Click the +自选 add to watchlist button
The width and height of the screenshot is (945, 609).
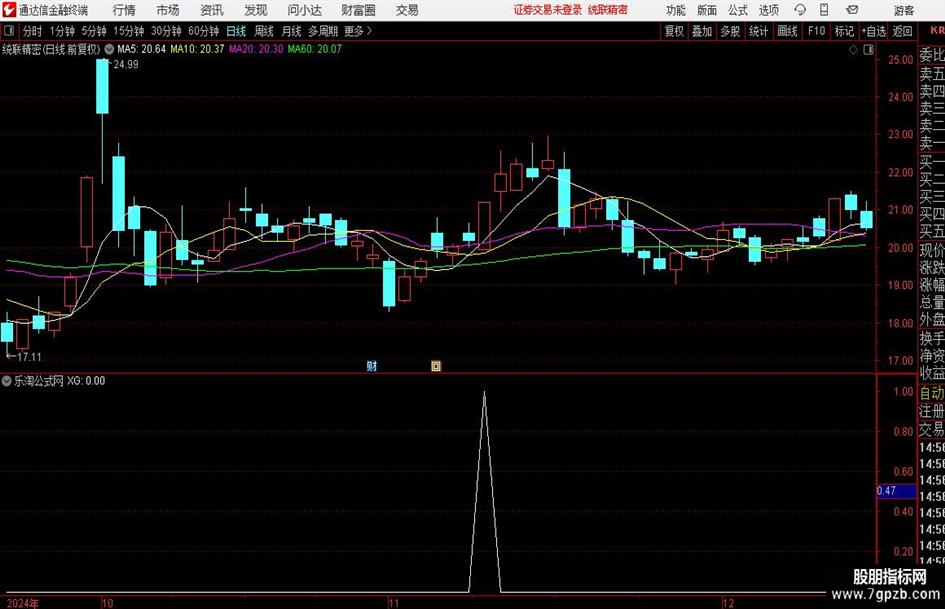[x=874, y=31]
